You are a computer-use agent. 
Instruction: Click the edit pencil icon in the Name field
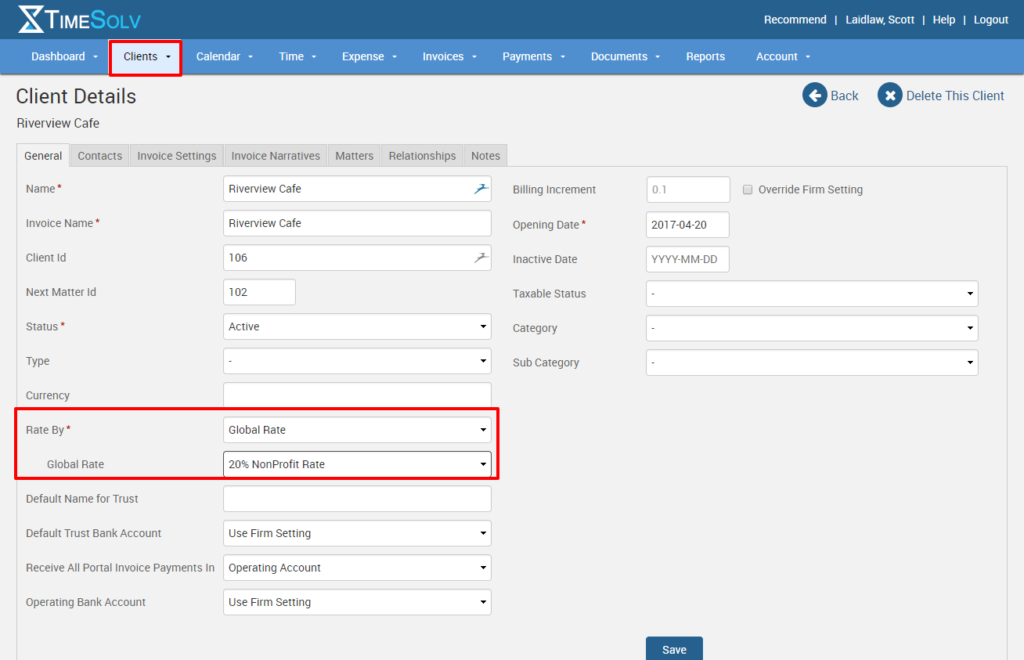480,187
